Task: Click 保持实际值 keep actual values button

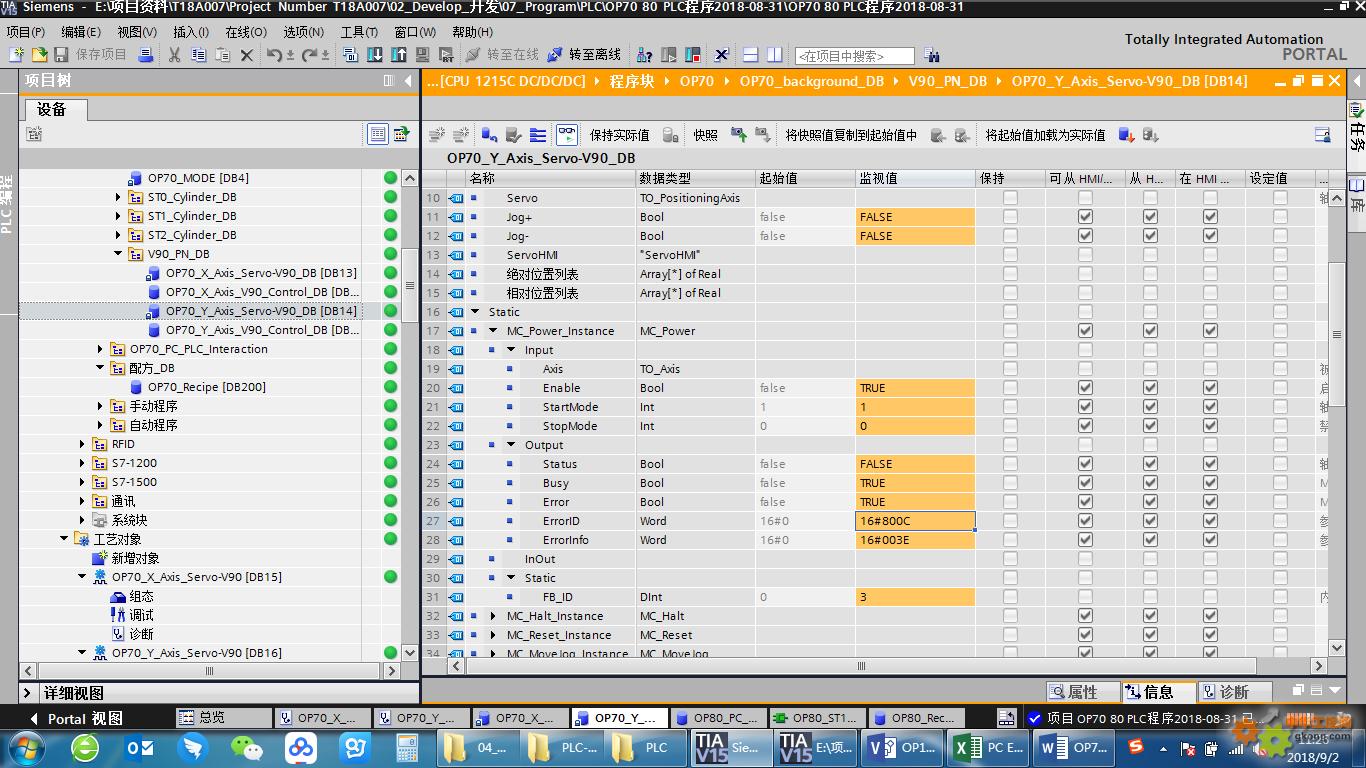Action: pos(619,135)
